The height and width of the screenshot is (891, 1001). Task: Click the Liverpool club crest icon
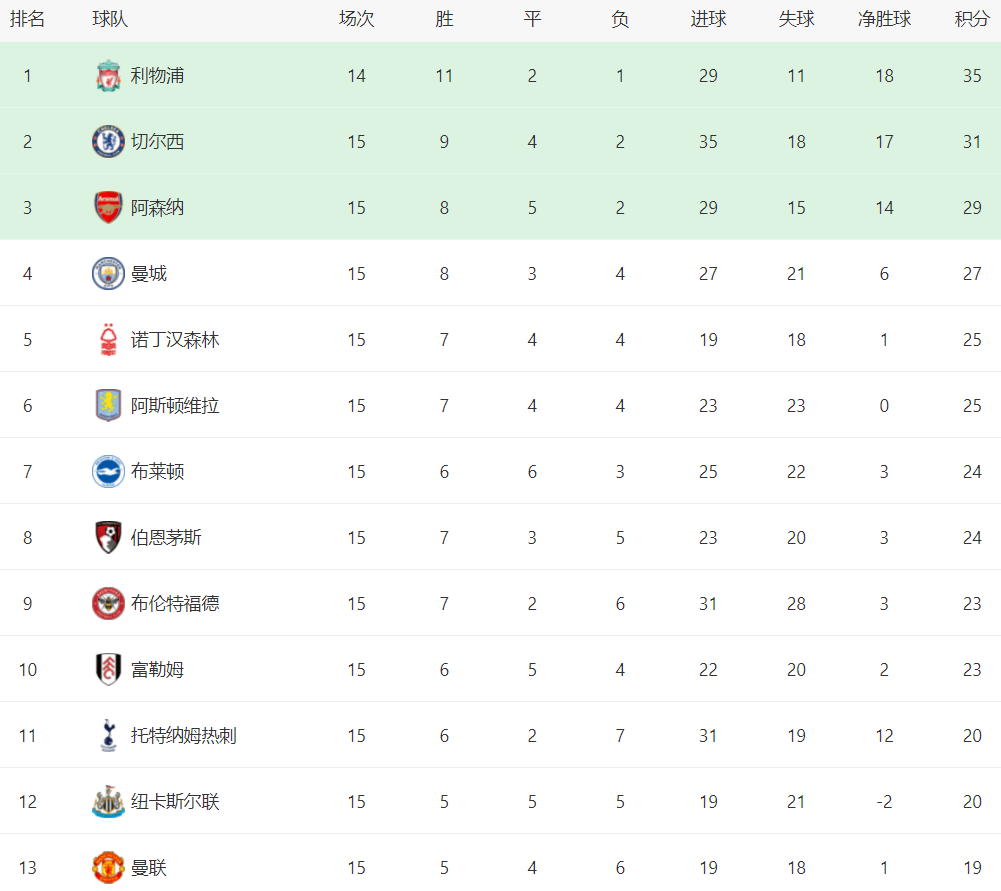[x=109, y=75]
